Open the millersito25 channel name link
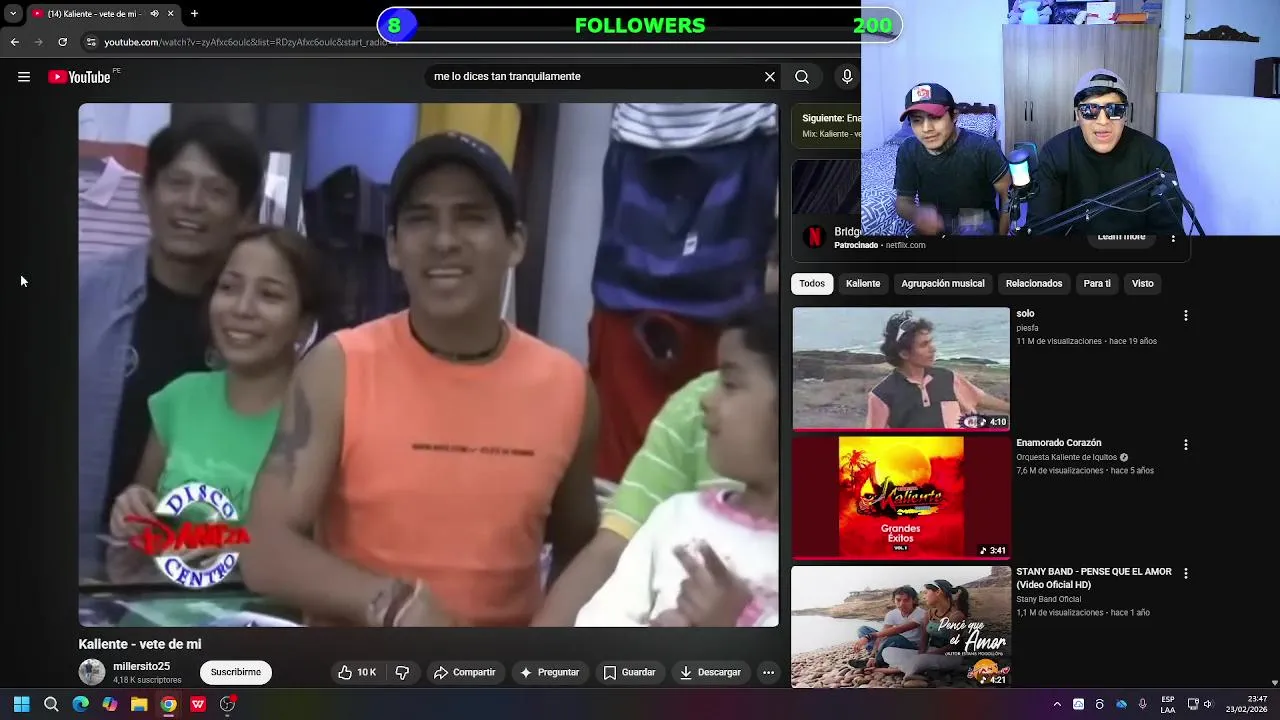Viewport: 1280px width, 720px height. click(x=141, y=666)
